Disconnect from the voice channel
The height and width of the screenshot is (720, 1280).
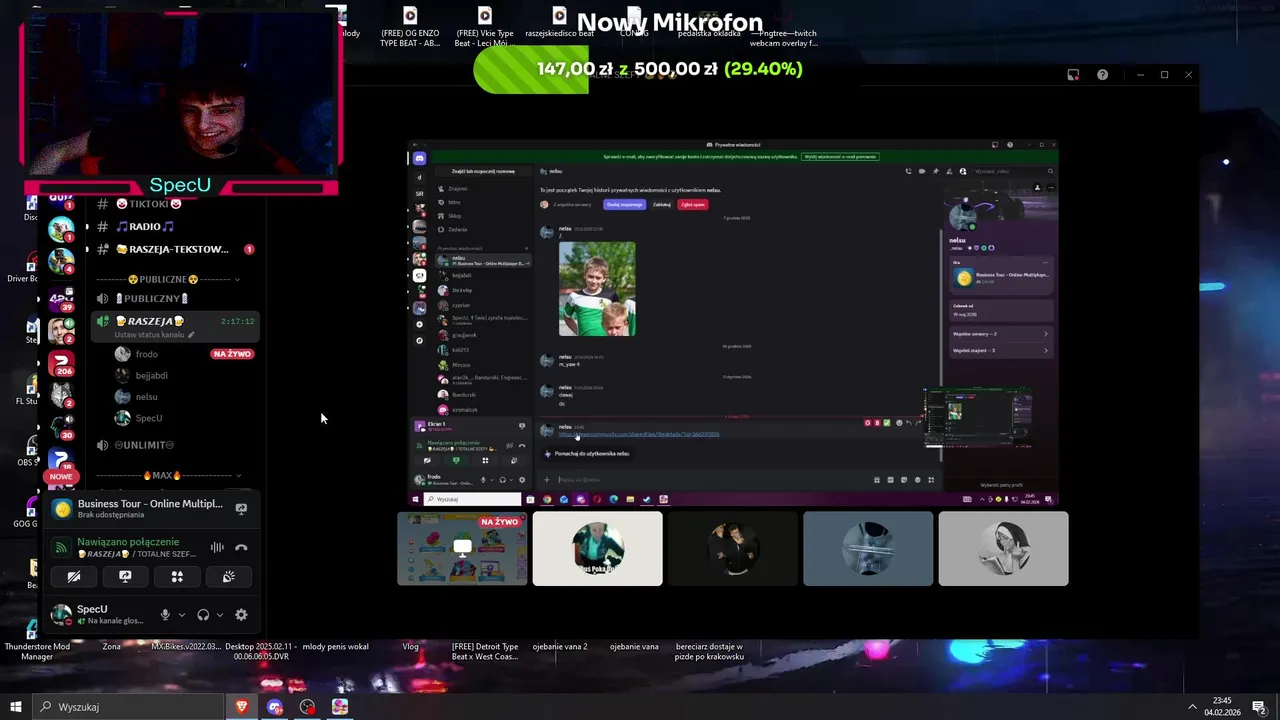(x=241, y=547)
